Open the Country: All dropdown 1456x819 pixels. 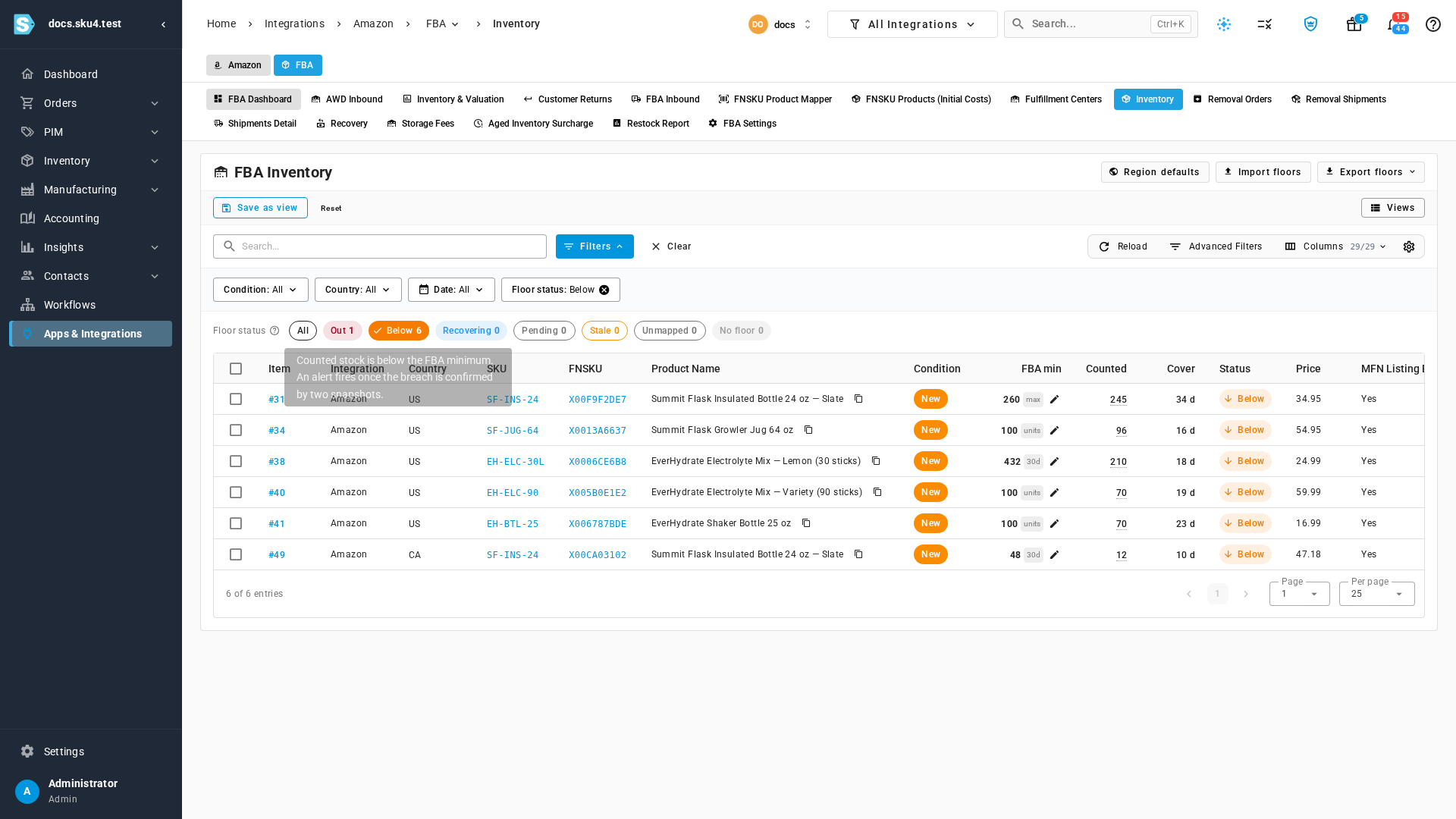click(x=358, y=290)
